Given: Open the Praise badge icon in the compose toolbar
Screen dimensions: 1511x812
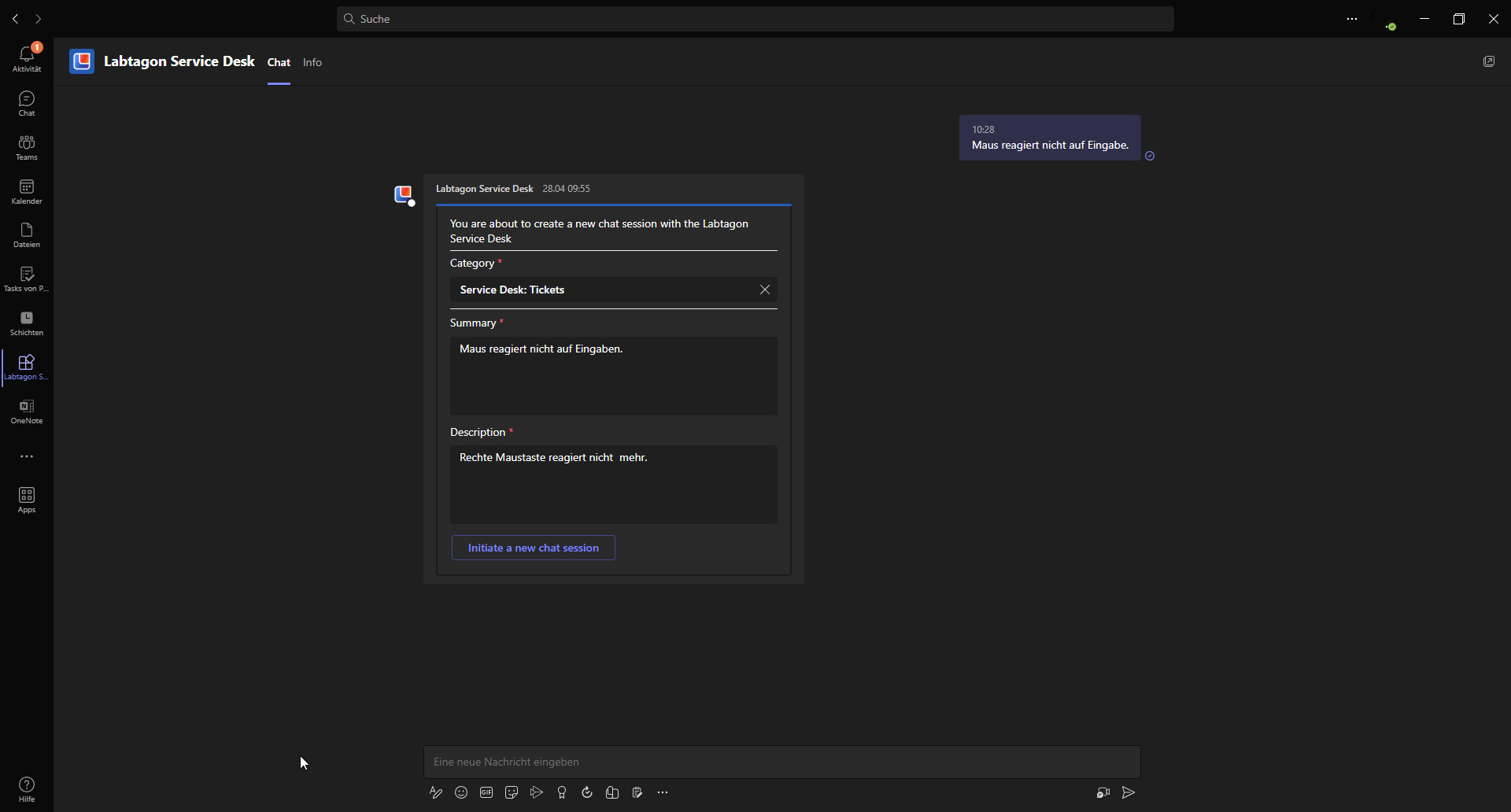Looking at the screenshot, I should [x=562, y=792].
